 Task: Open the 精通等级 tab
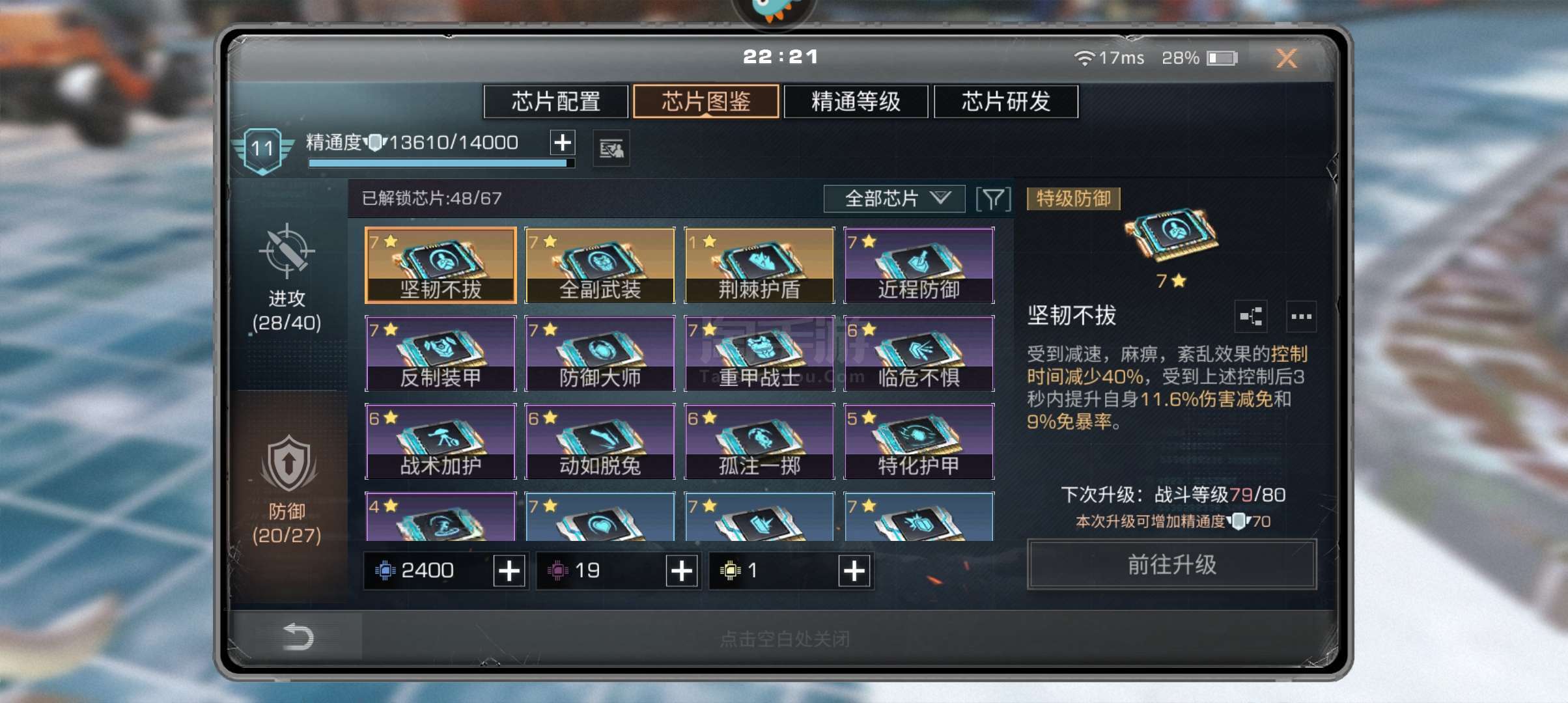tap(856, 102)
